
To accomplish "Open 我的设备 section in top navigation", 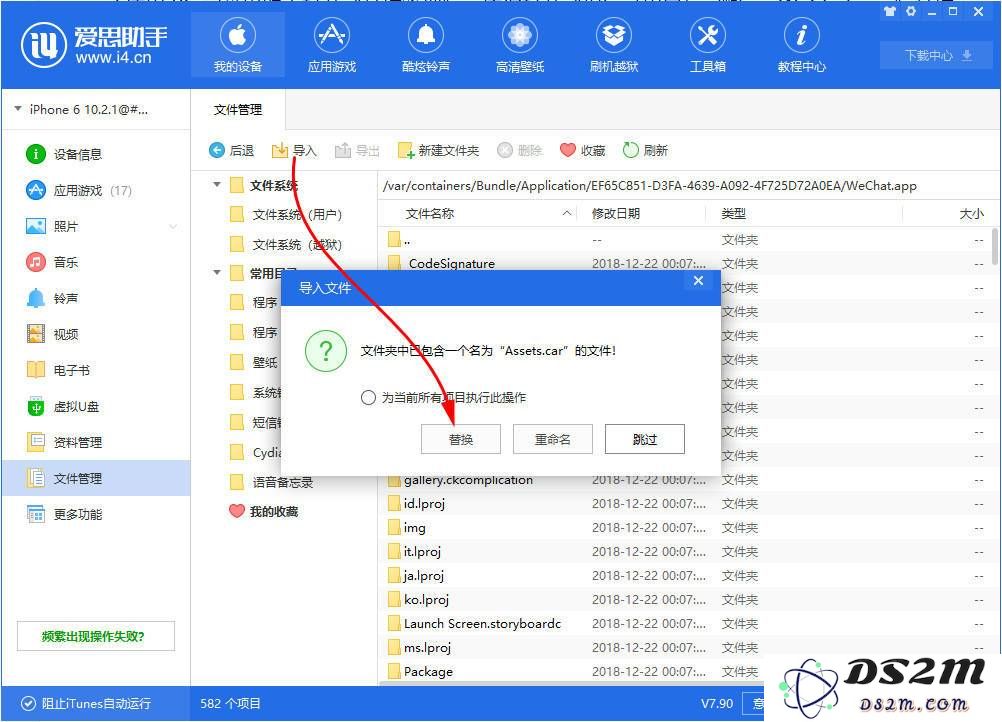I will click(238, 45).
